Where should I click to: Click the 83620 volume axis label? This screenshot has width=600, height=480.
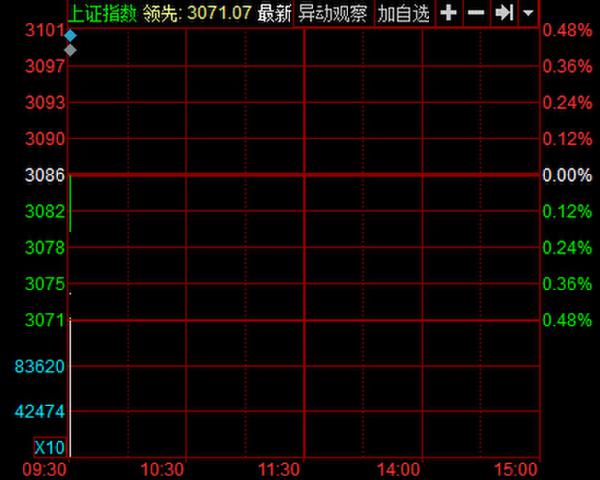tap(42, 367)
